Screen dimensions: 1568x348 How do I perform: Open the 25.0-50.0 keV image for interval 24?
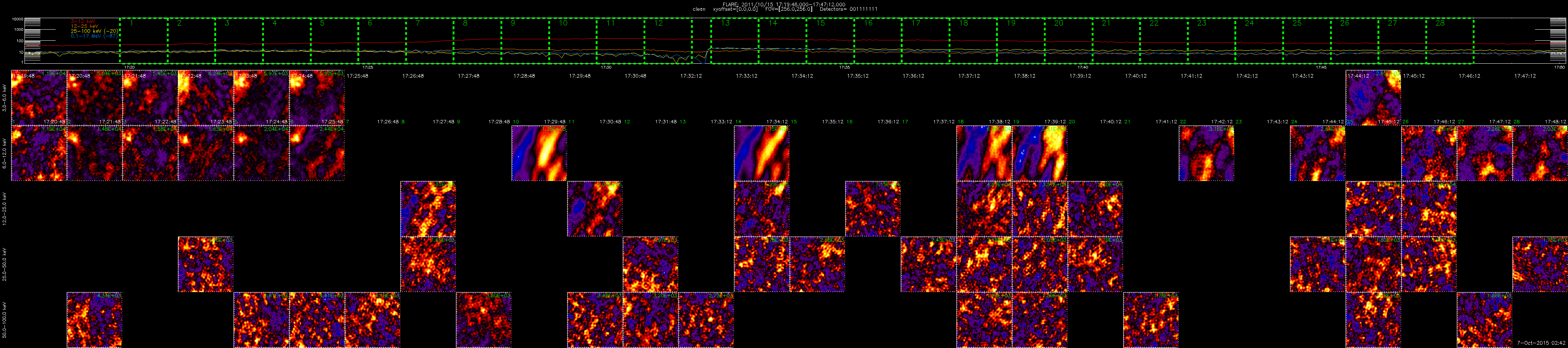tap(1318, 265)
